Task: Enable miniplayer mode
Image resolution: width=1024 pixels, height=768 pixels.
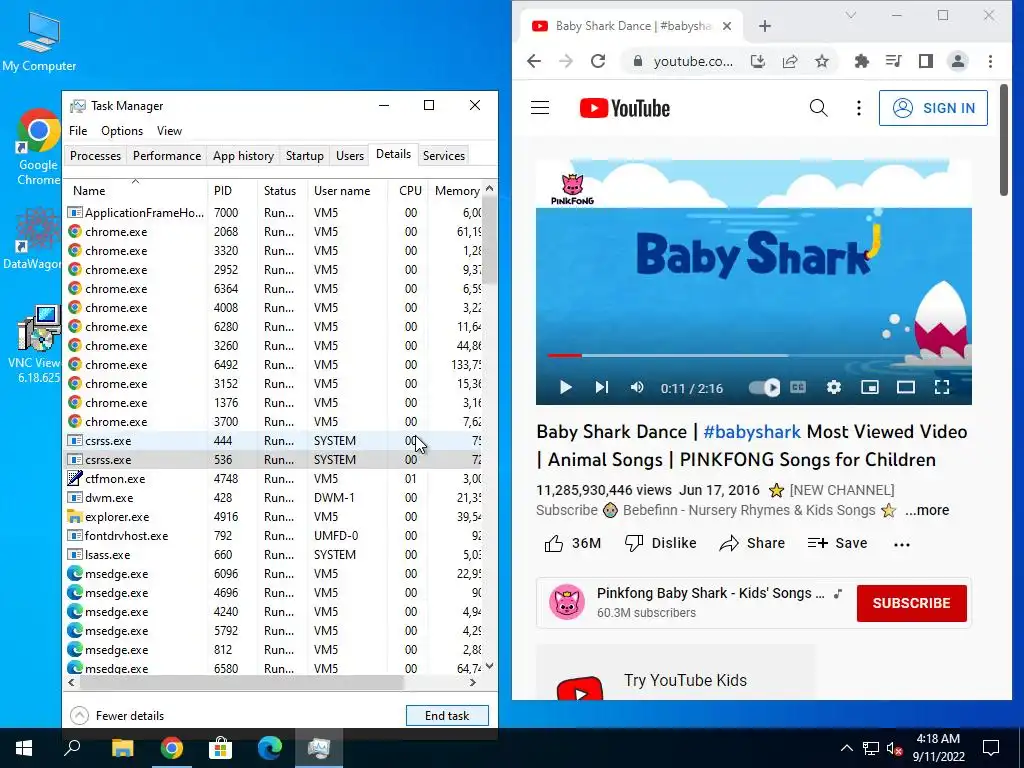Action: tap(869, 388)
